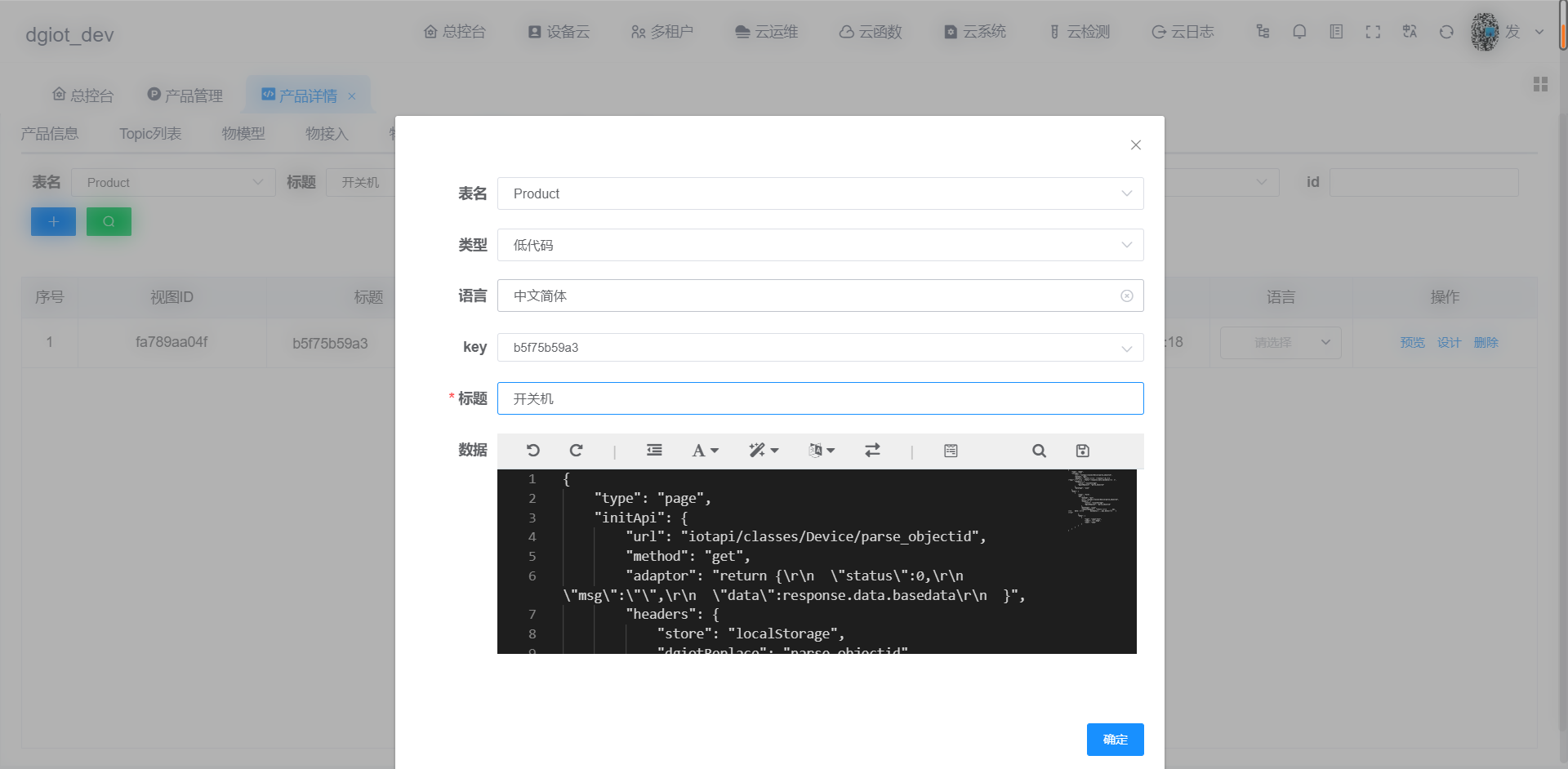
Task: Open the 多租户 top navigation menu
Action: click(661, 32)
